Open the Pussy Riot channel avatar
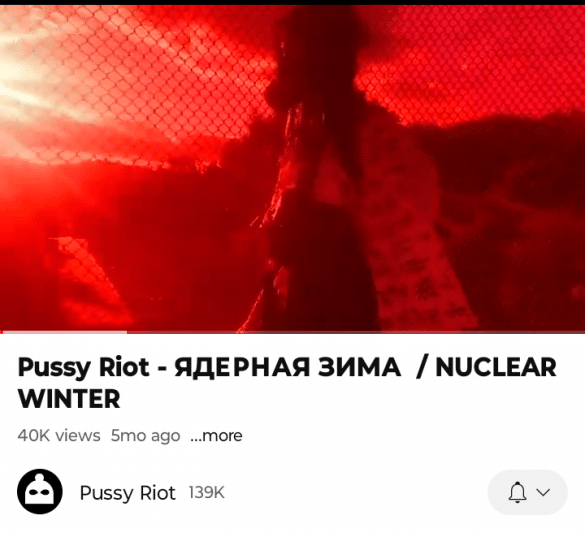This screenshot has height=533, width=585. tap(40, 492)
